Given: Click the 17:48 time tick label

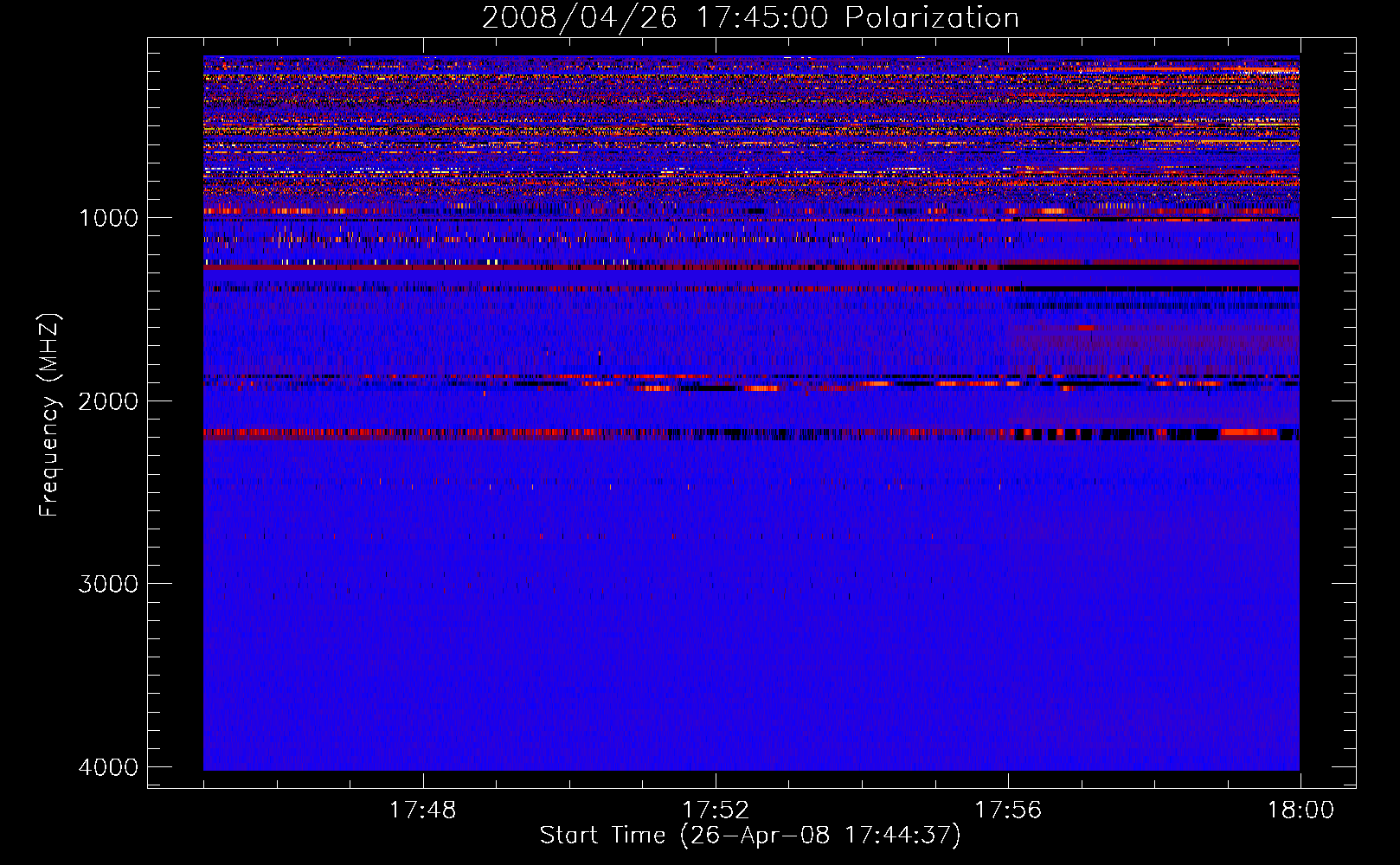Looking at the screenshot, I should pos(422,811).
